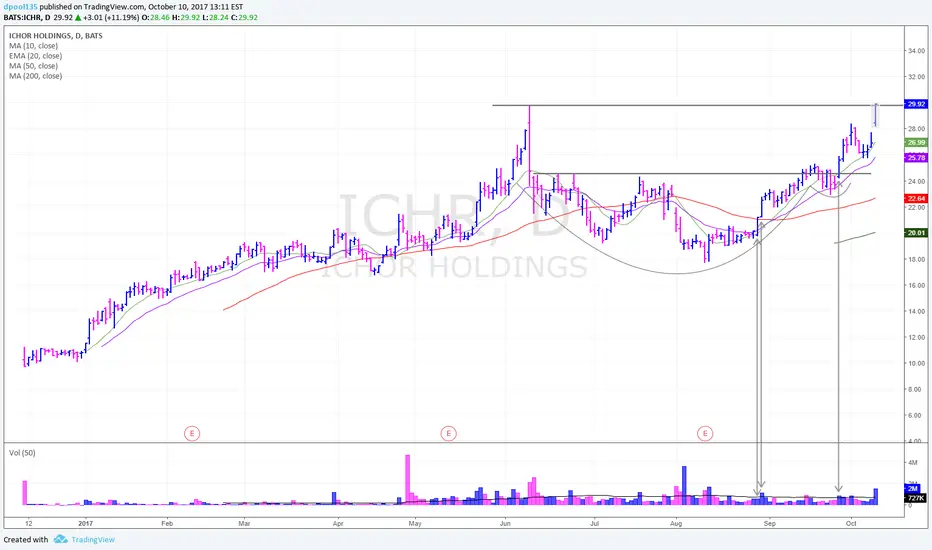Click the red 22.64 MA price tag

[x=915, y=199]
